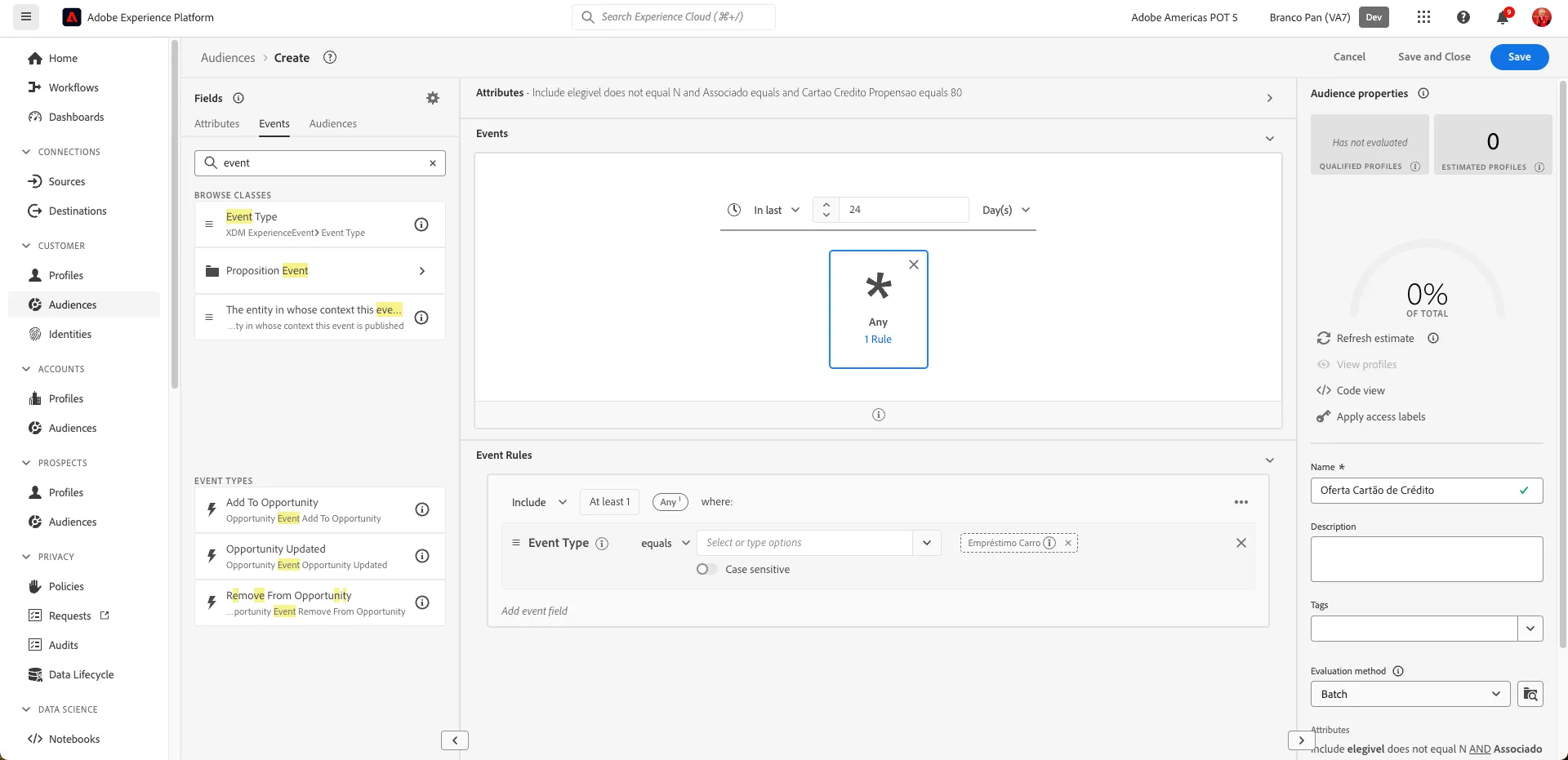Open the equals operator dropdown
1568x760 pixels.
(666, 543)
